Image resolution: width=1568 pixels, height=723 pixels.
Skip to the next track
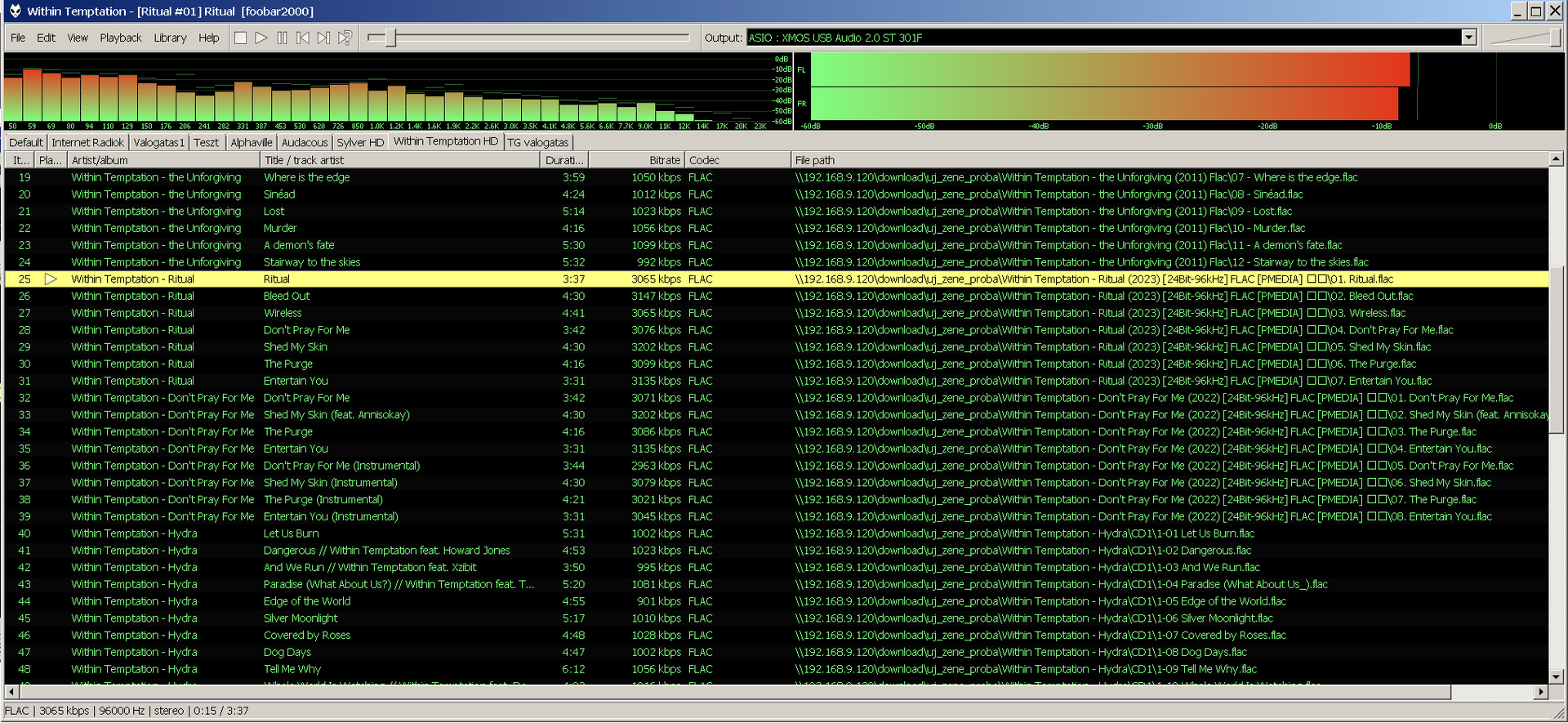(x=324, y=38)
